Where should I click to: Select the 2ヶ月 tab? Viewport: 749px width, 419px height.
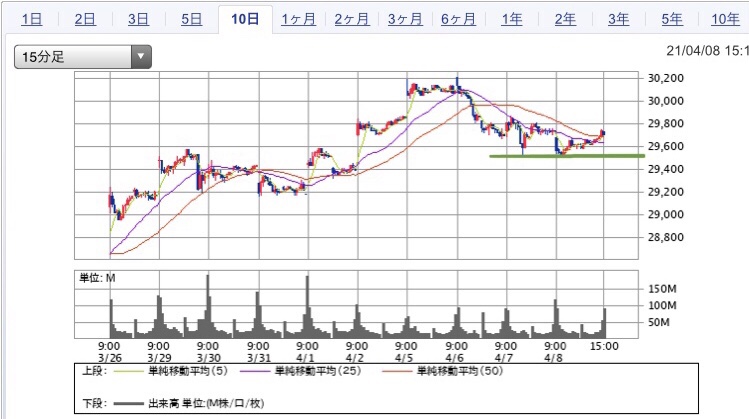tap(352, 19)
